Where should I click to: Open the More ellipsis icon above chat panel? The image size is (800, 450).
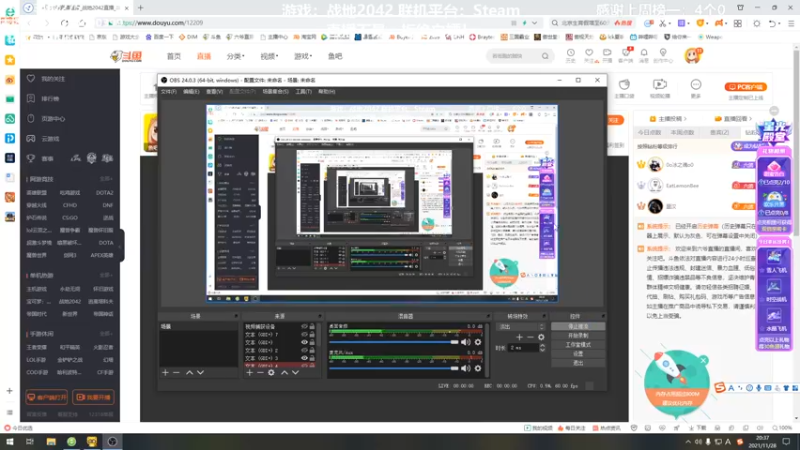coord(696,87)
